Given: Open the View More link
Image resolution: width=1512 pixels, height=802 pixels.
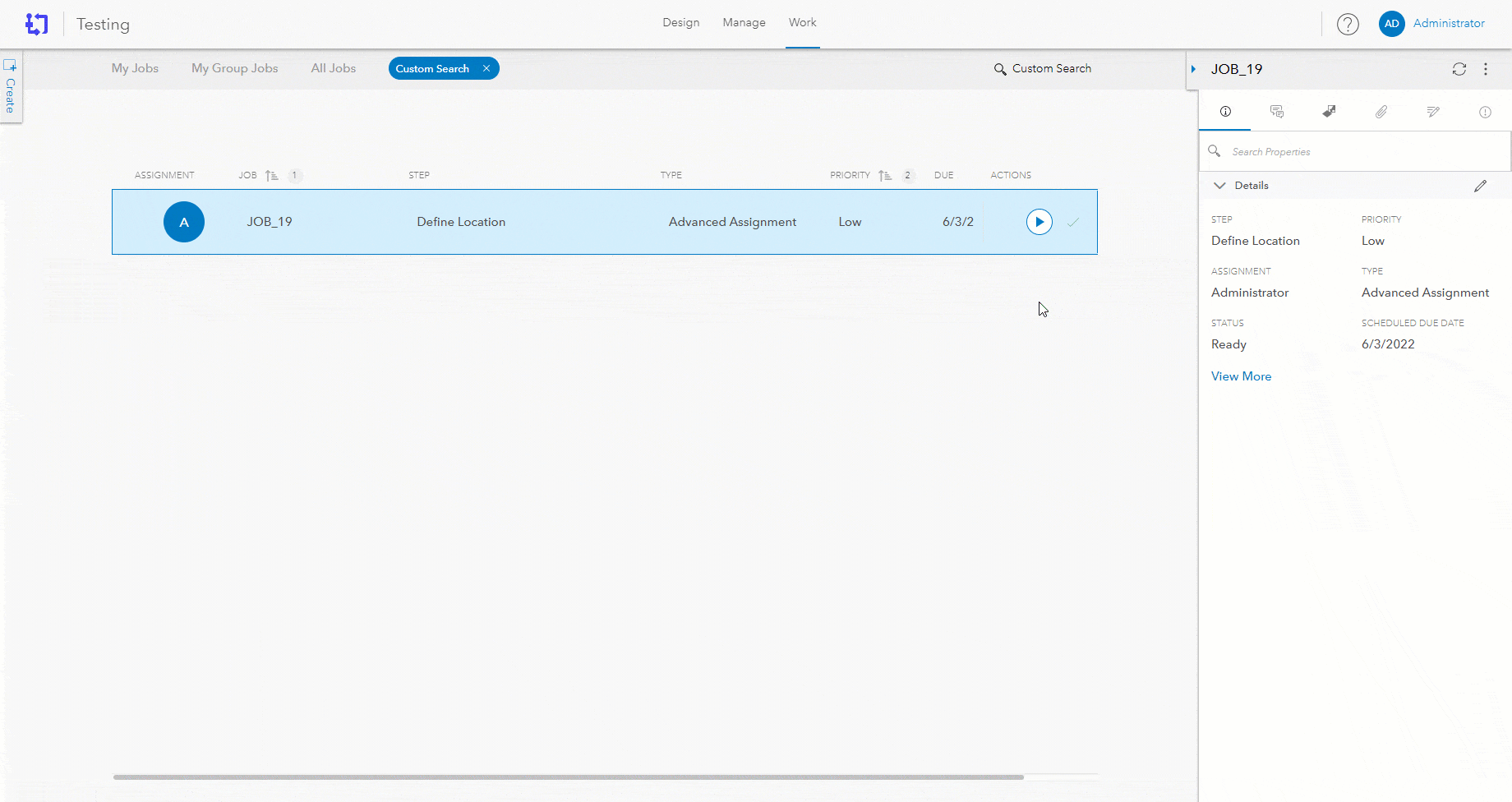Looking at the screenshot, I should (x=1241, y=376).
